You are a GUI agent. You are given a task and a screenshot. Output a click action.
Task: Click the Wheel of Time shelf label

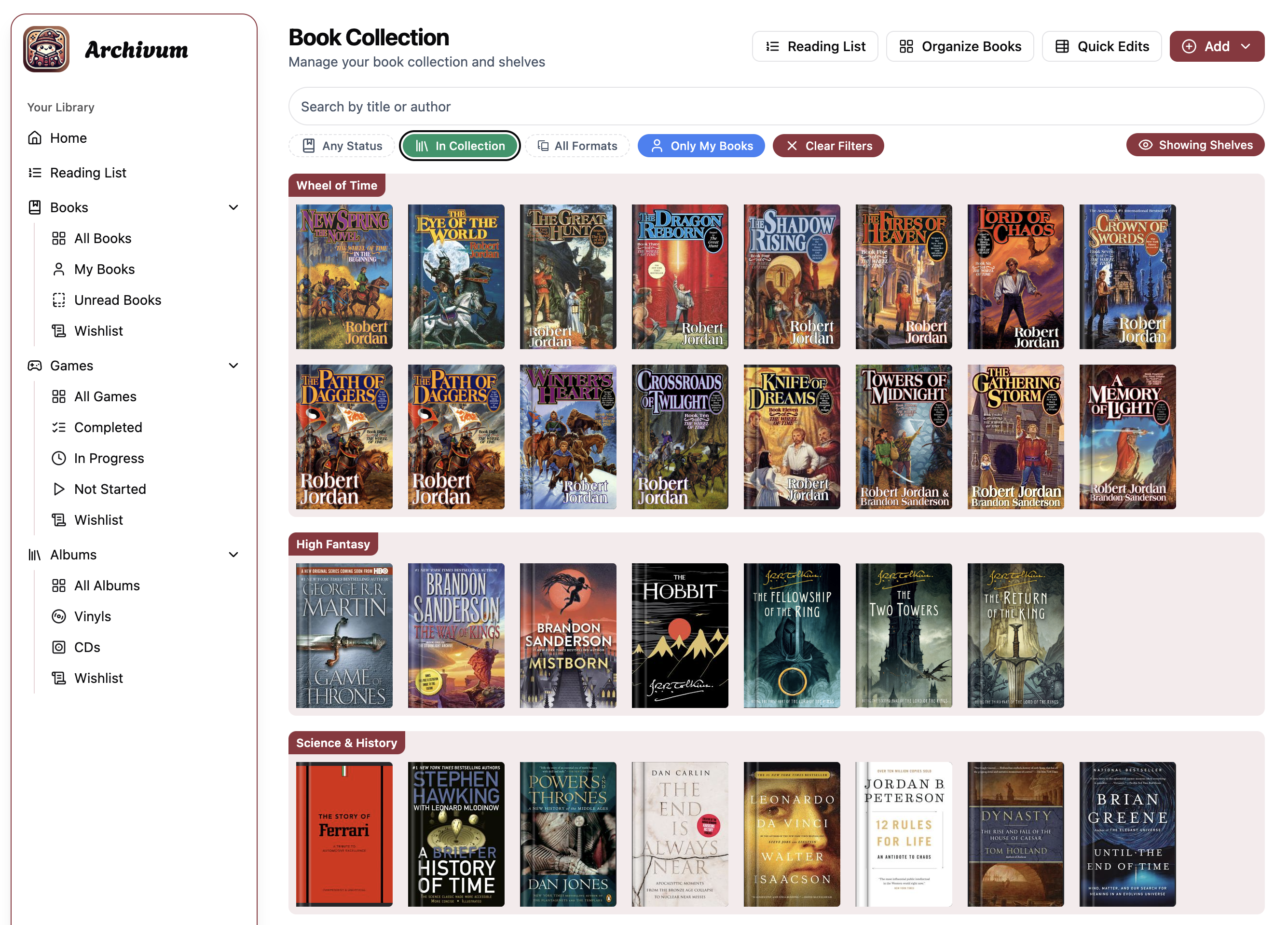[x=337, y=185]
